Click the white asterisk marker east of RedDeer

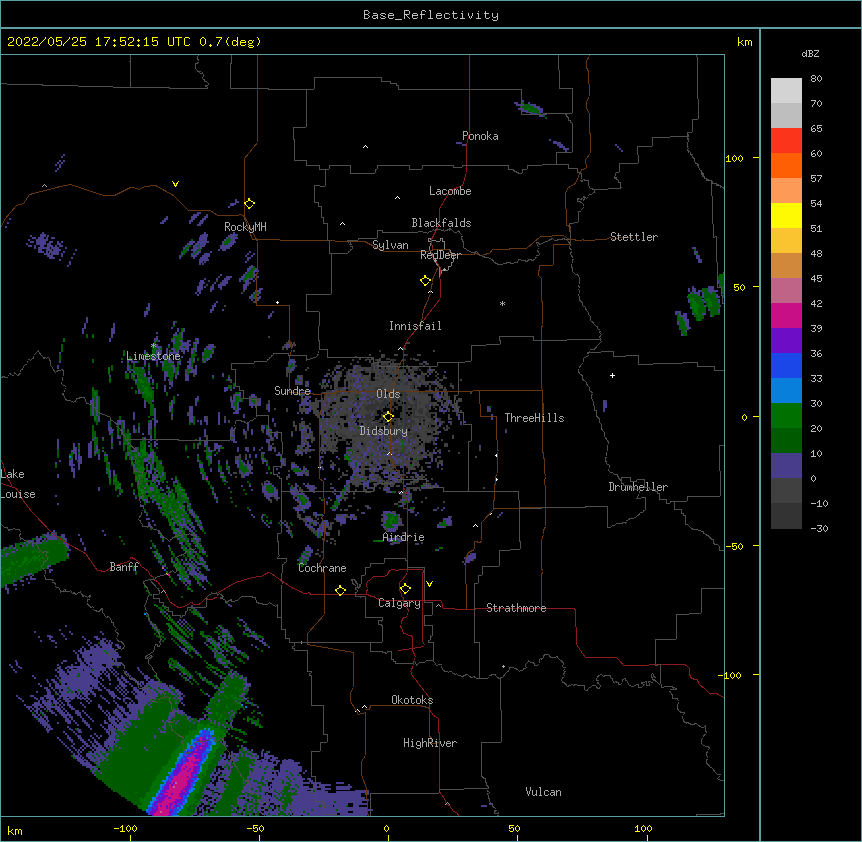(x=502, y=303)
